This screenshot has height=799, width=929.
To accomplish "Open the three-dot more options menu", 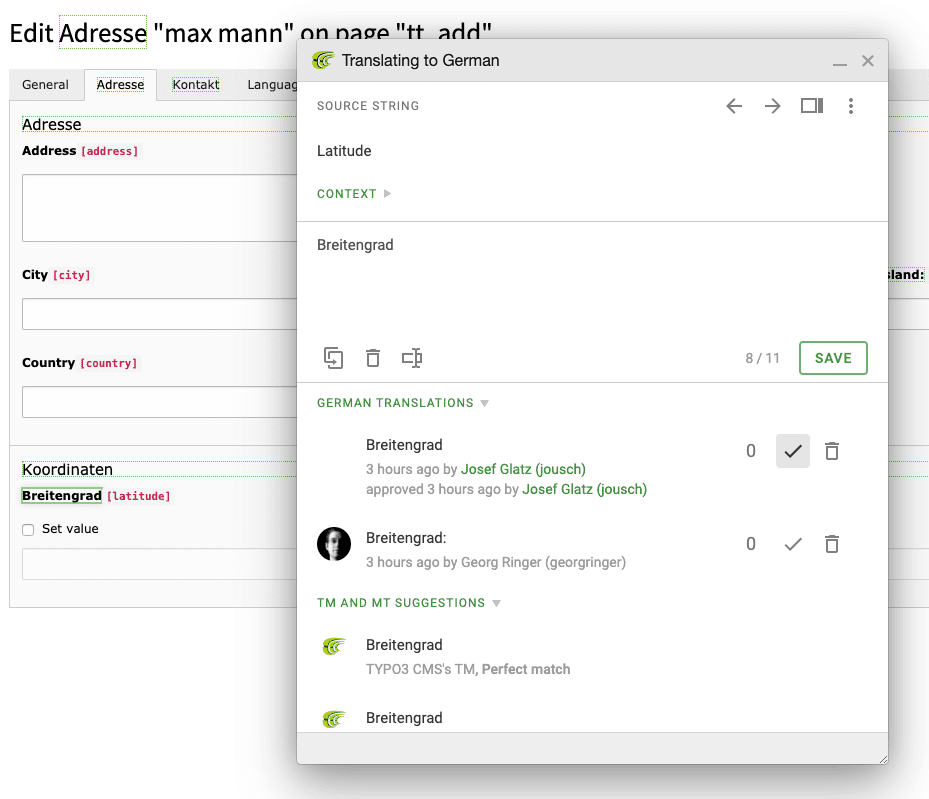I will (851, 106).
